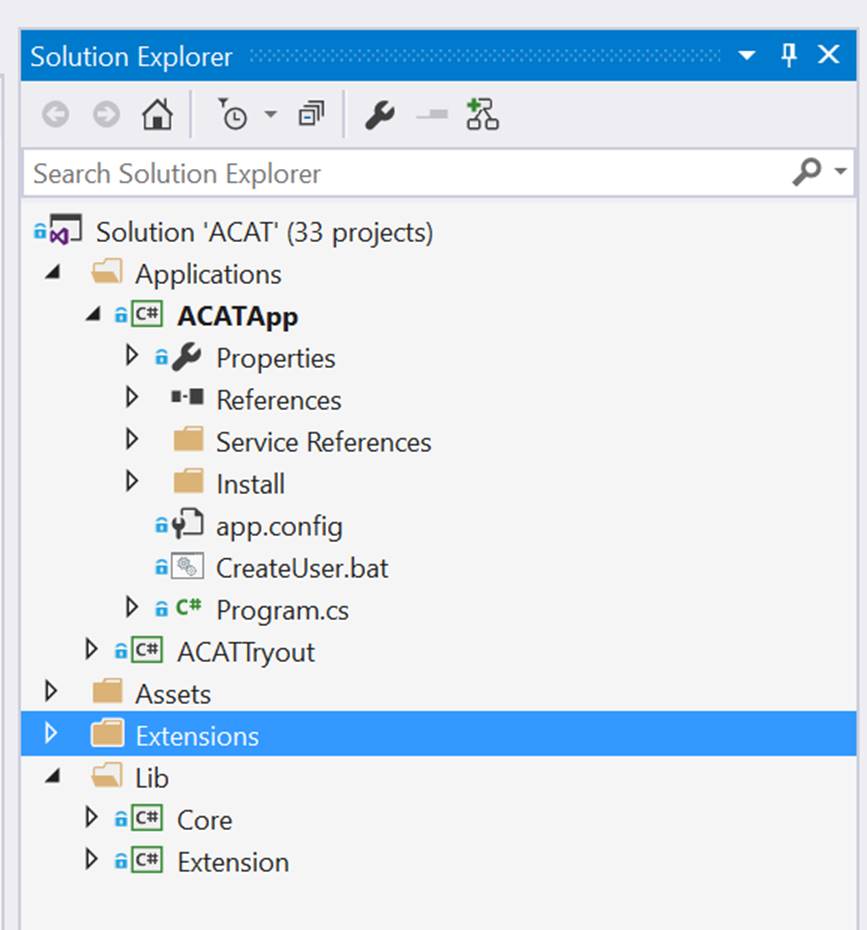Select CreateUser.bat in the tree
Screen dimensions: 867x930
tap(301, 568)
